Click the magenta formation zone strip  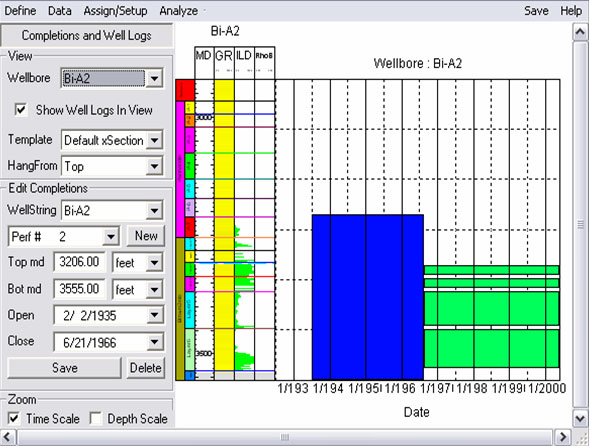180,169
